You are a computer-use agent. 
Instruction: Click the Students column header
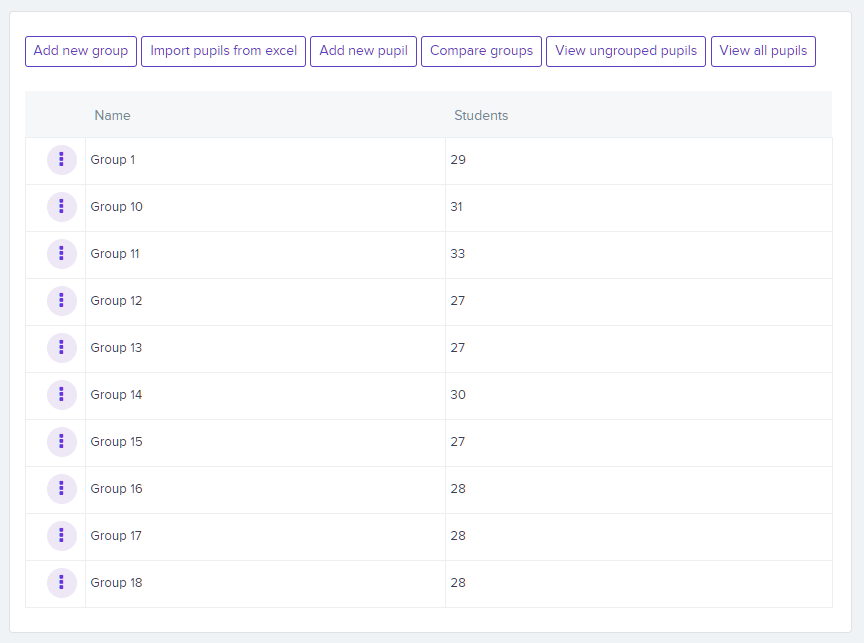[481, 115]
